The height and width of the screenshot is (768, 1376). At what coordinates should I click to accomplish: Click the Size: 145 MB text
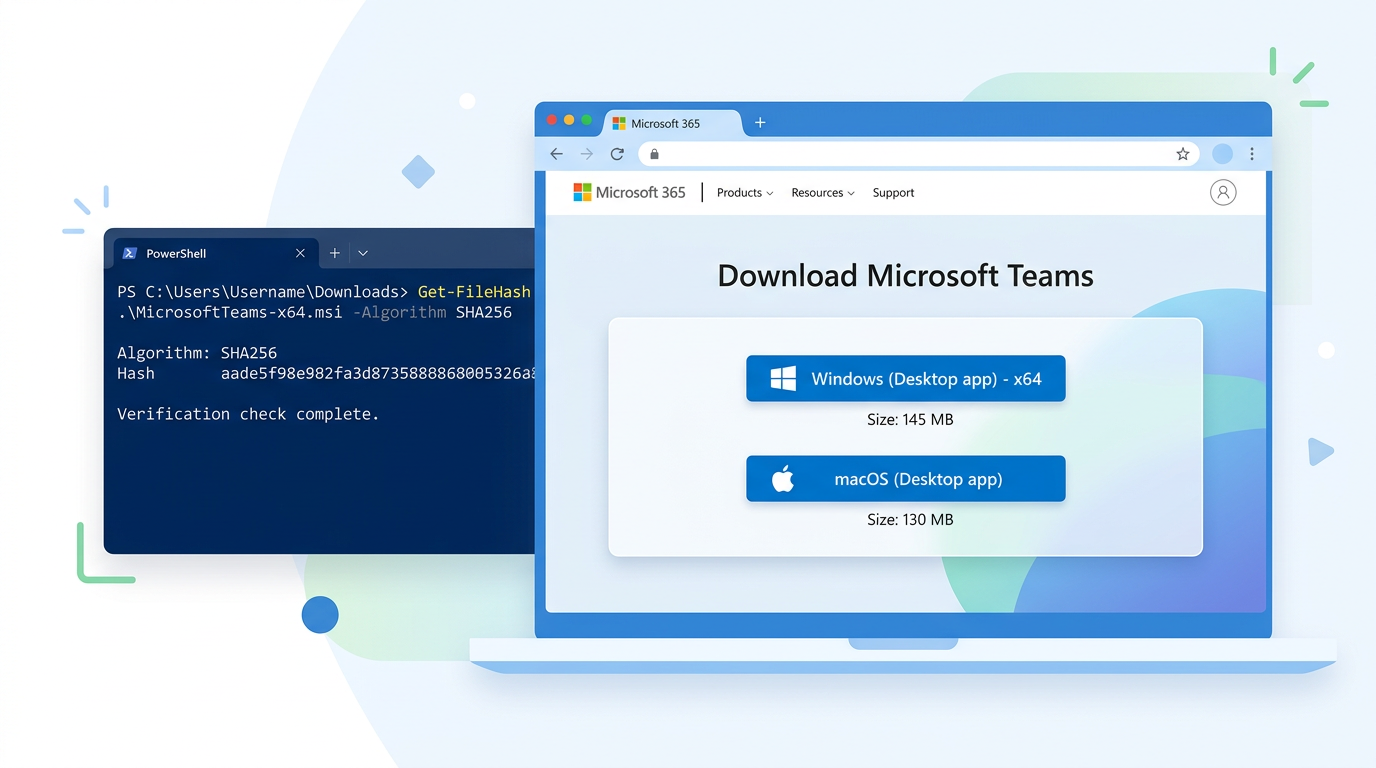click(910, 419)
